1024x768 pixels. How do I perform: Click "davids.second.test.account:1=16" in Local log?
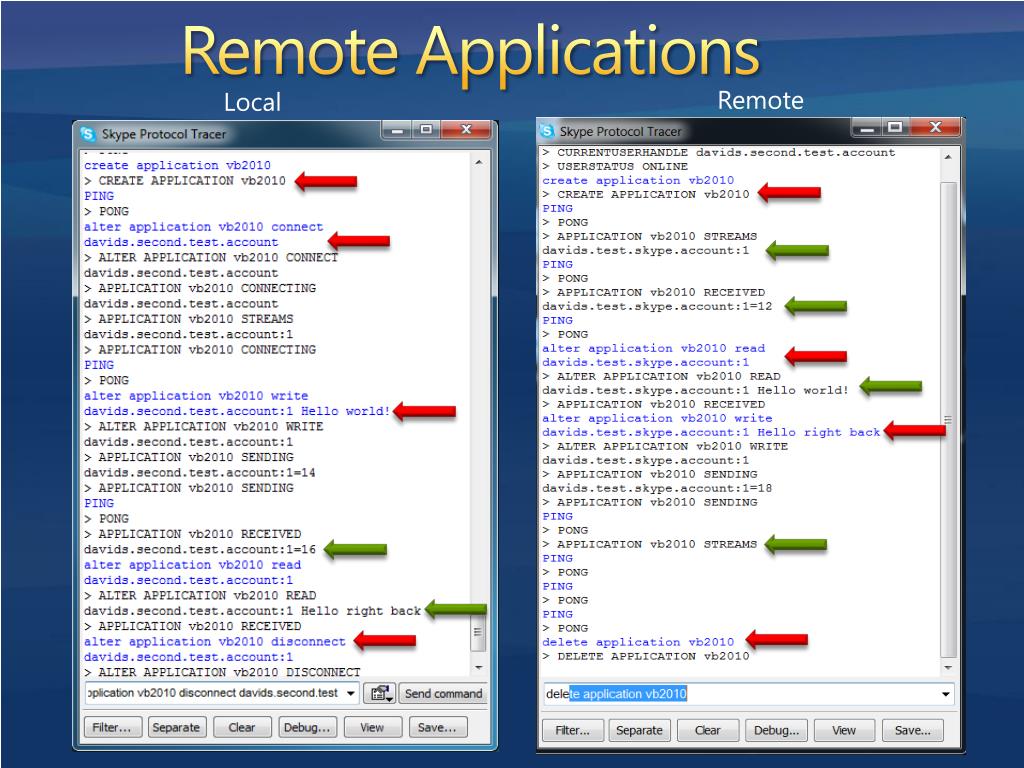click(199, 550)
